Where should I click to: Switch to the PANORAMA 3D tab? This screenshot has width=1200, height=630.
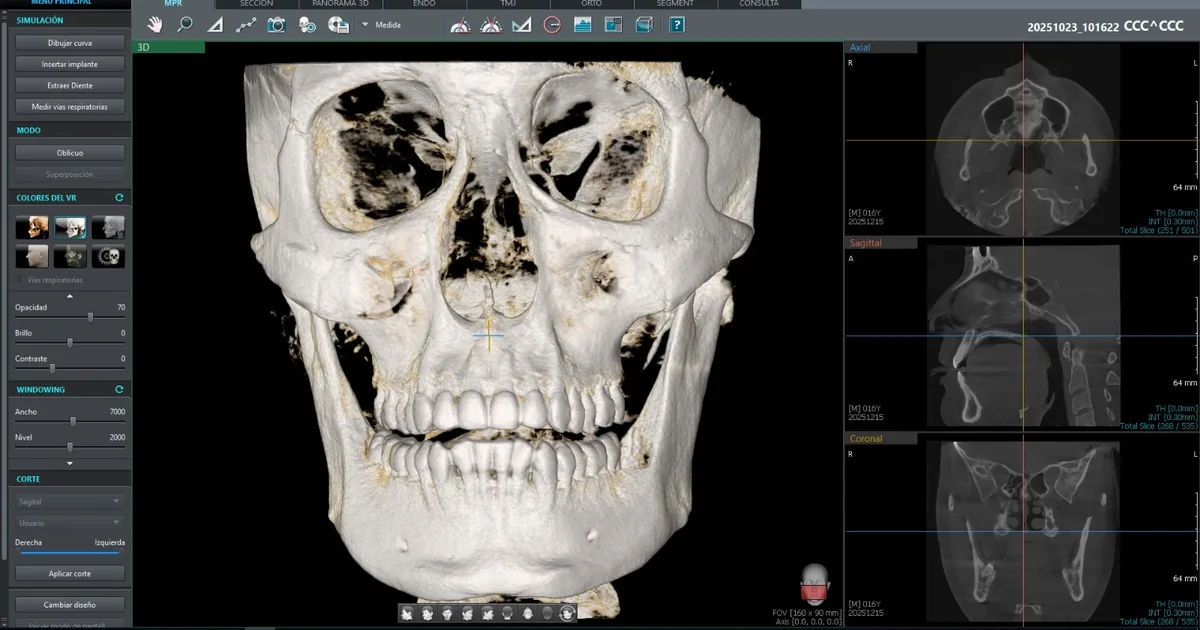coord(340,4)
